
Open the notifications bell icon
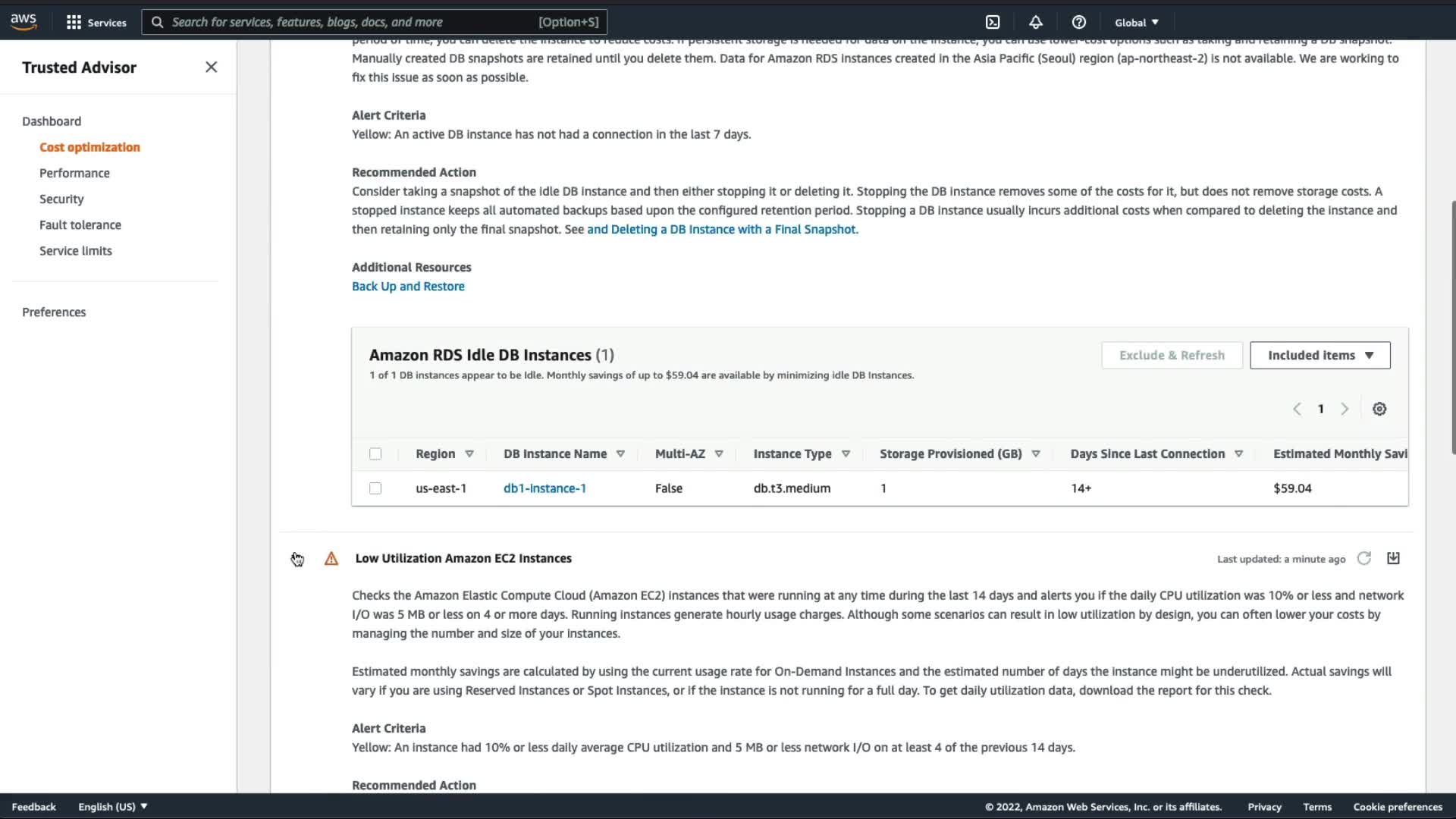point(1035,22)
